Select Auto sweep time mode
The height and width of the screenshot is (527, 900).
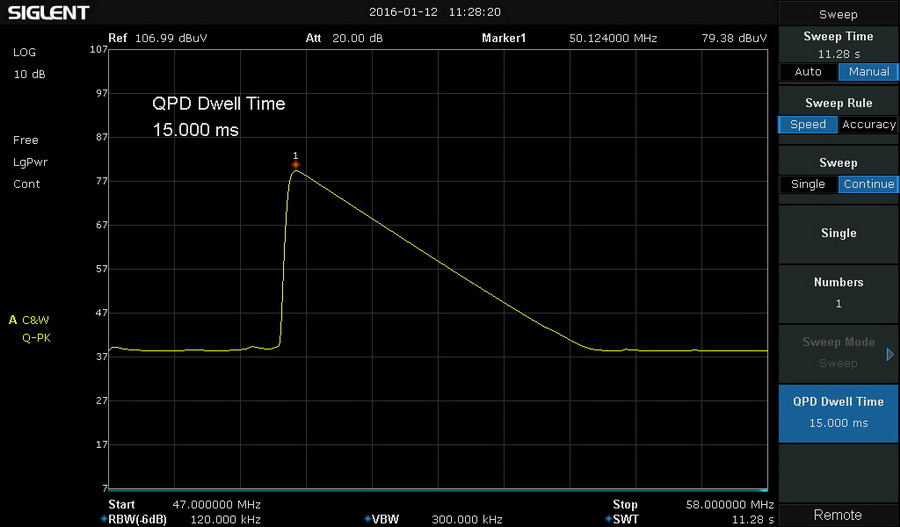point(808,72)
